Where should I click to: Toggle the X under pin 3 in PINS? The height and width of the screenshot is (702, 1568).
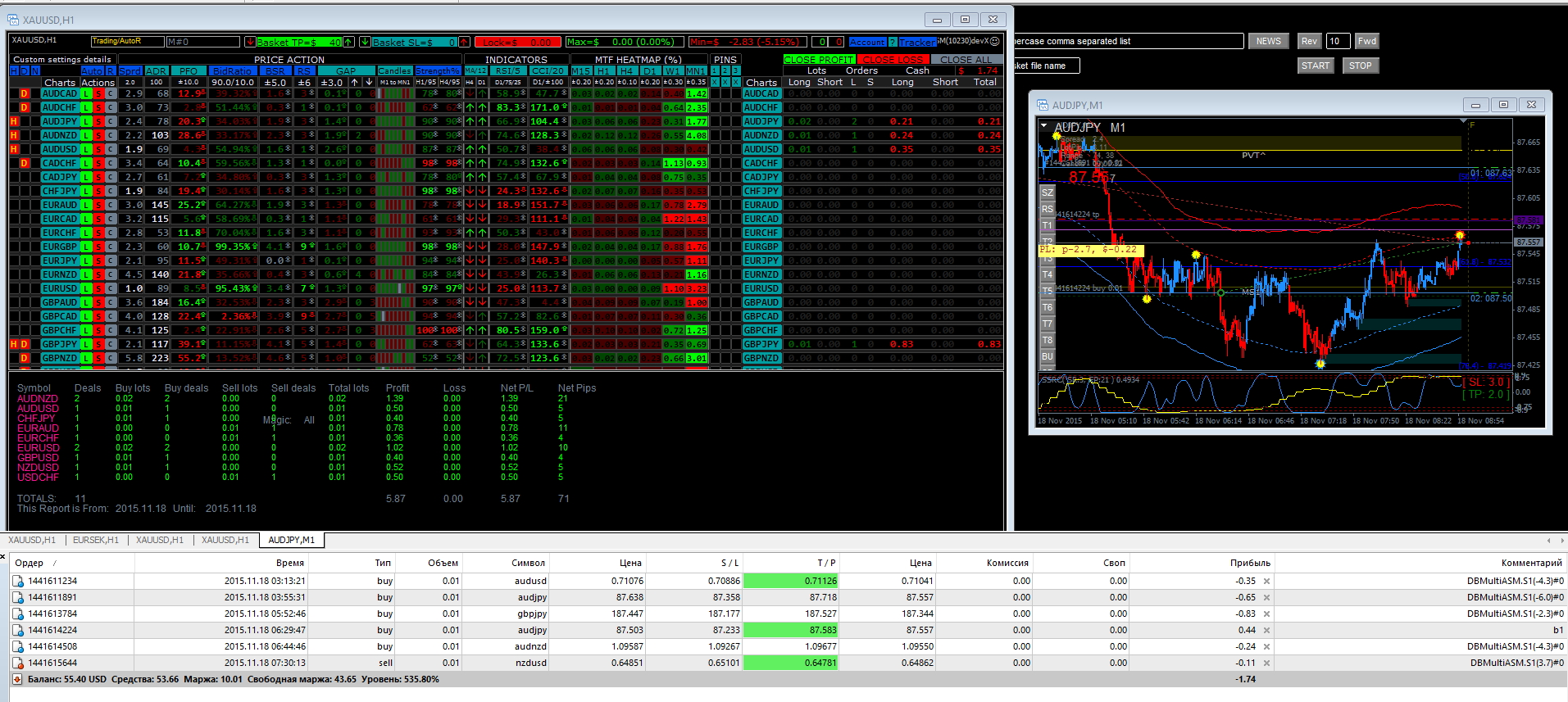[736, 82]
